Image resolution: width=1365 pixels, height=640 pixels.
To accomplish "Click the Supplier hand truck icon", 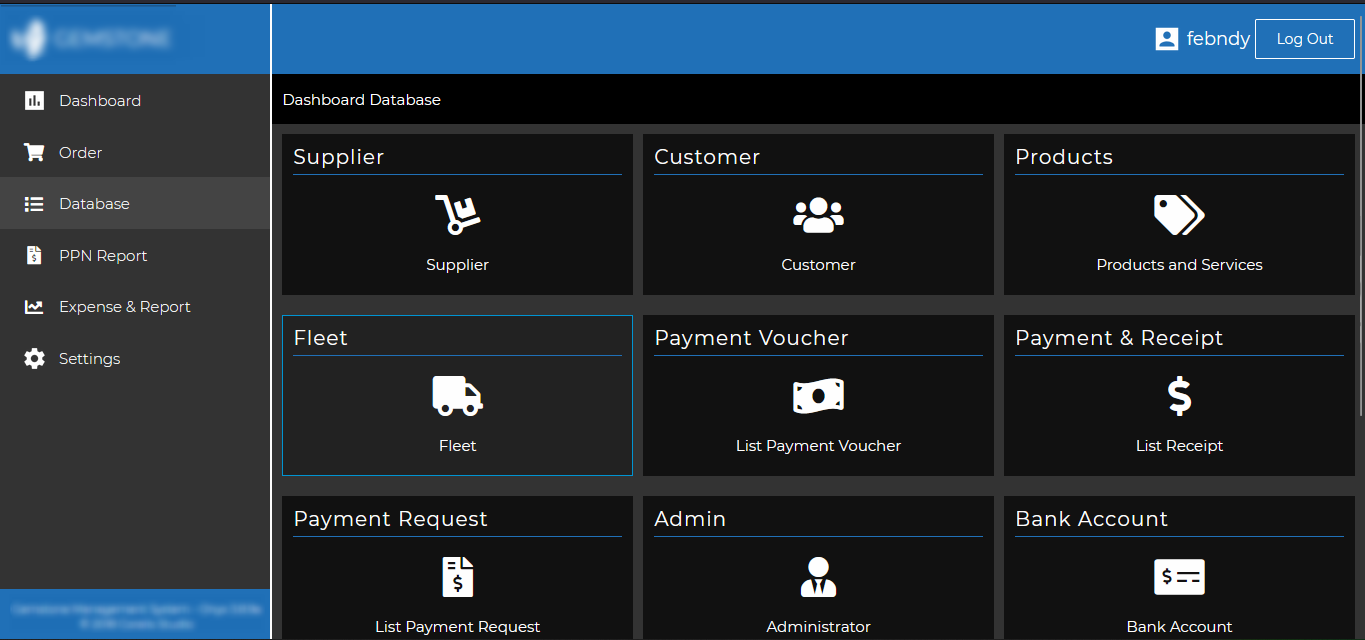I will 457,215.
